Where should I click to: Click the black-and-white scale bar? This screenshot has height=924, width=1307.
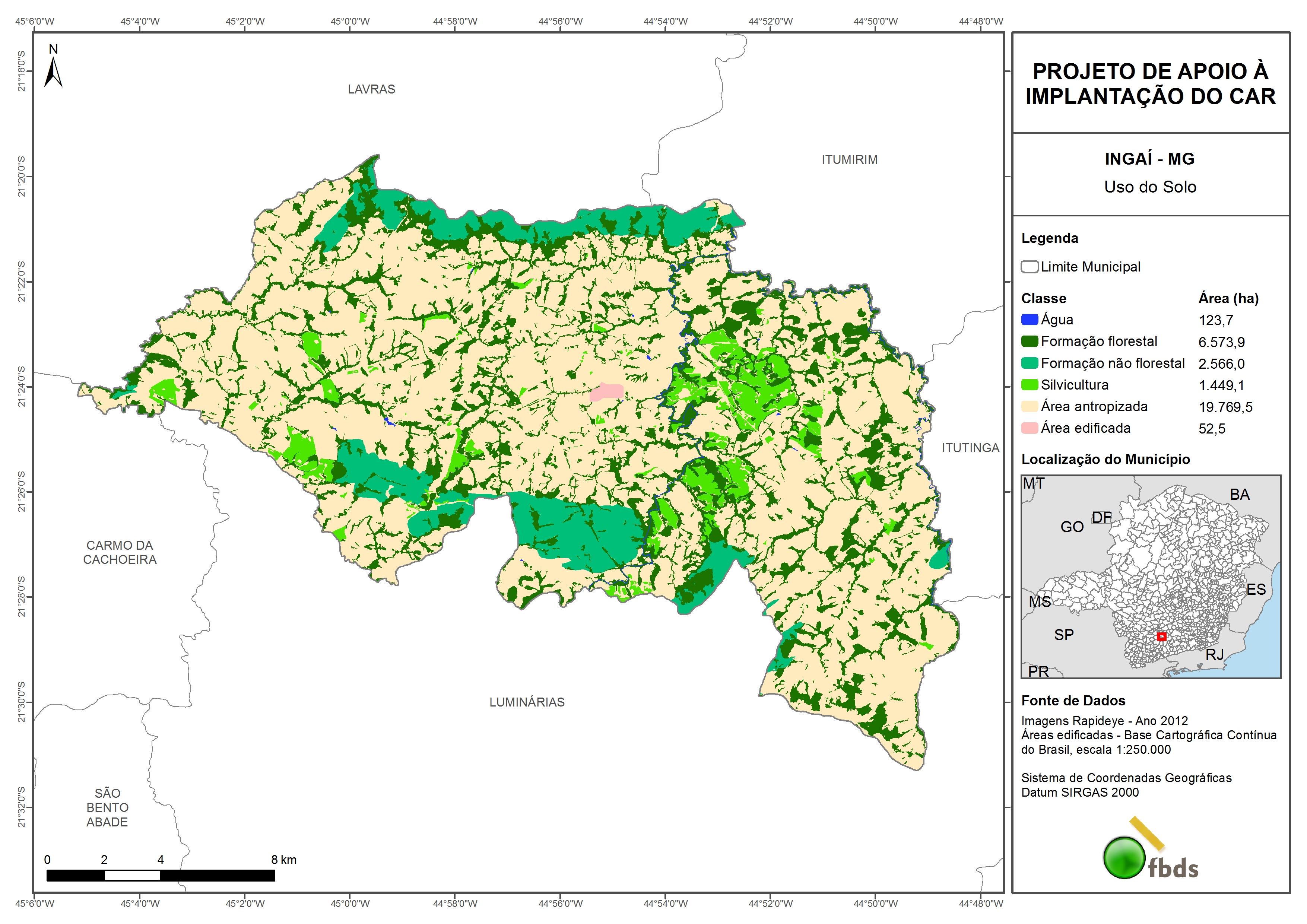[161, 875]
